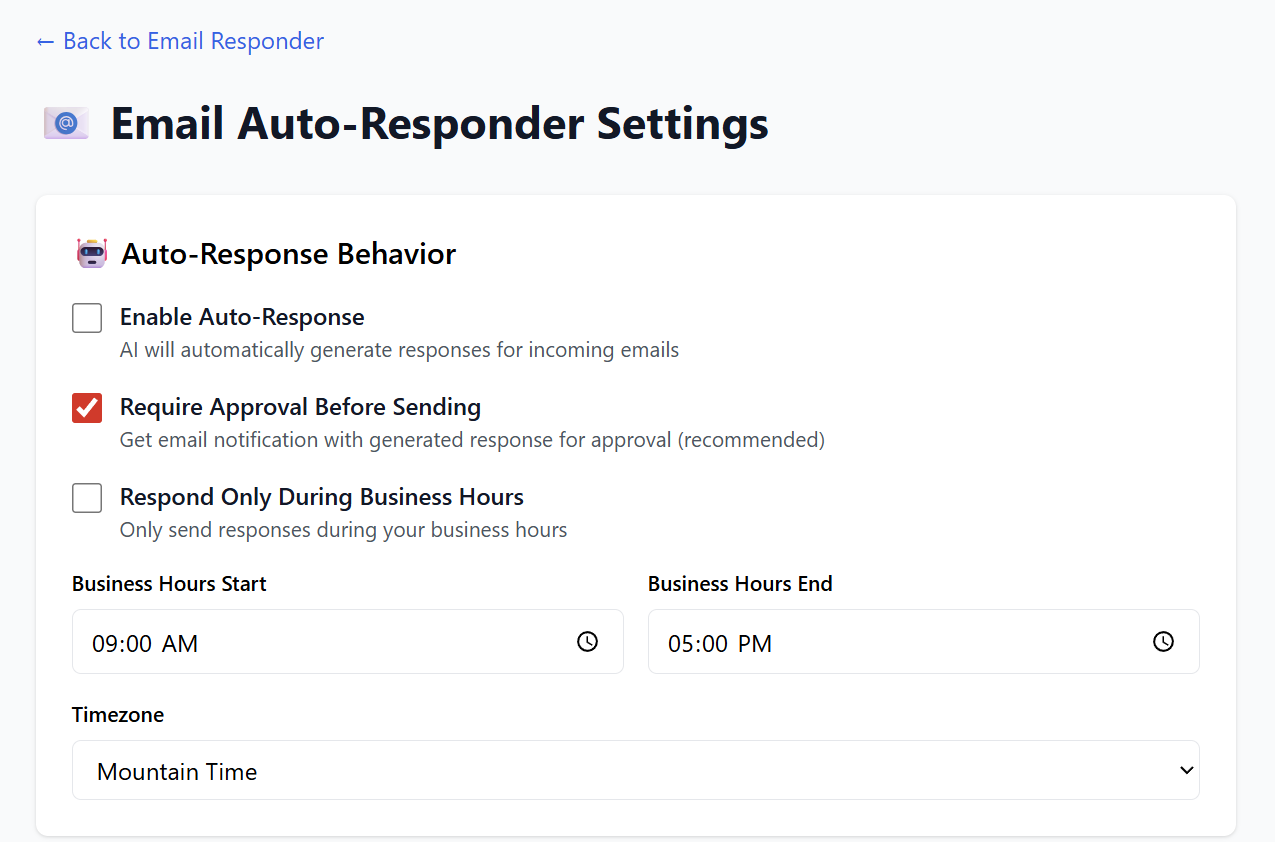Viewport: 1275px width, 842px height.
Task: Select the hour 09 in Business Hours Start
Action: tap(104, 644)
